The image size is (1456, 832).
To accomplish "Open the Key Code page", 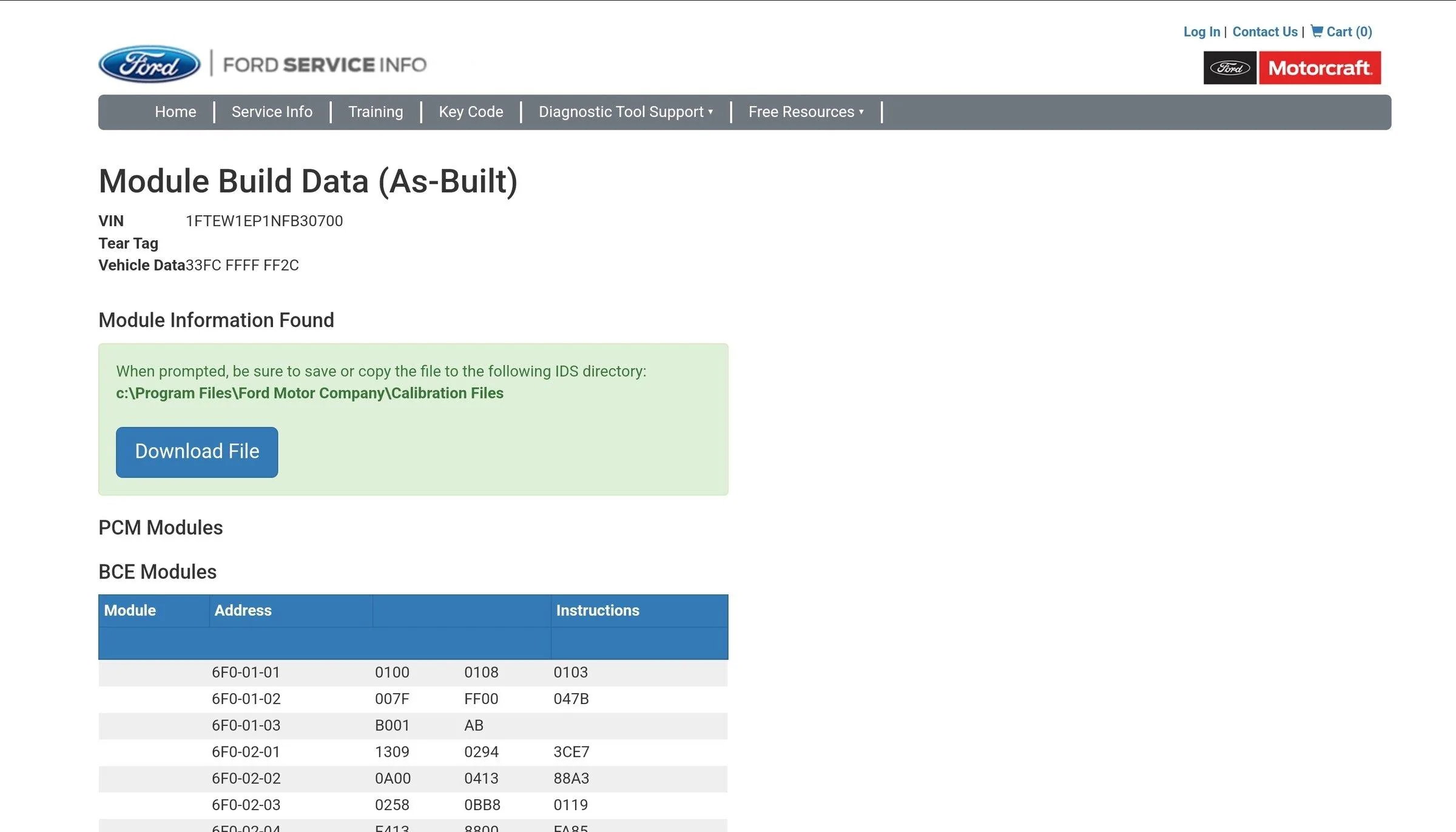I will click(471, 112).
